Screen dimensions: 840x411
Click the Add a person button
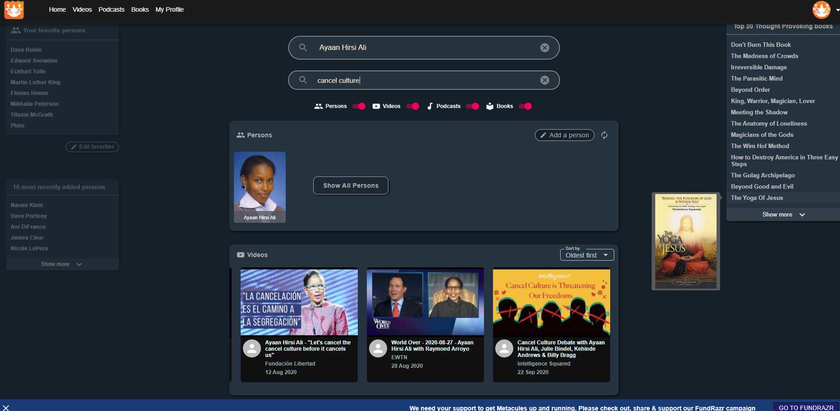tap(565, 135)
